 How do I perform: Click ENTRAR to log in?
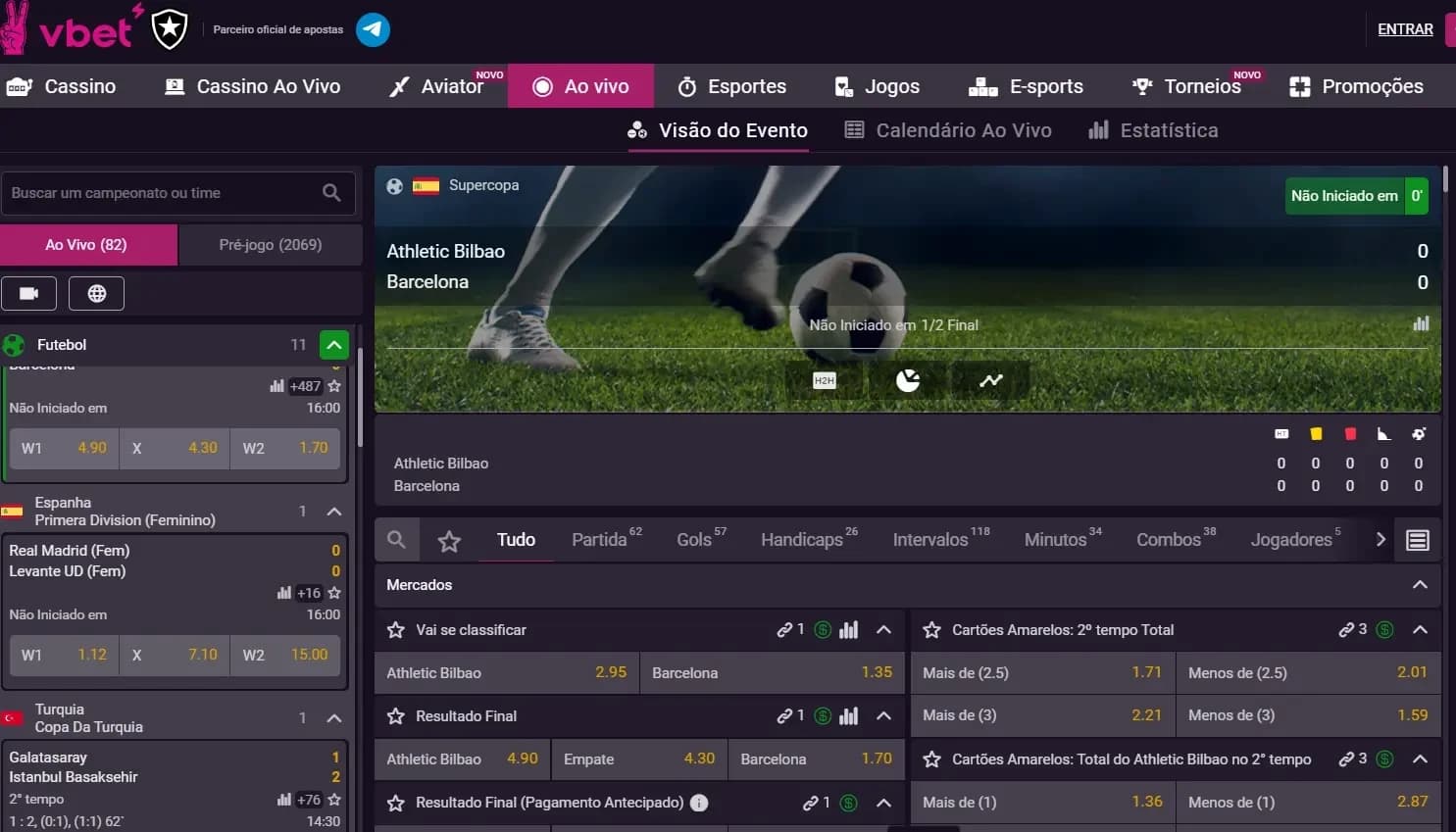(x=1405, y=29)
